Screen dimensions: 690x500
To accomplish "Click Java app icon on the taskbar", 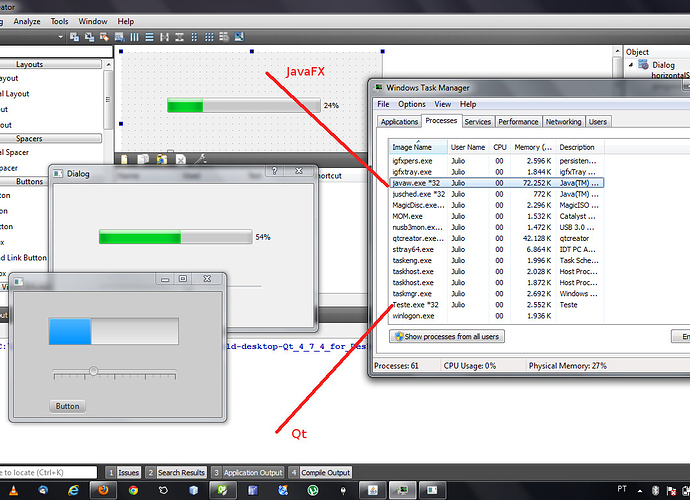I will click(x=373, y=490).
